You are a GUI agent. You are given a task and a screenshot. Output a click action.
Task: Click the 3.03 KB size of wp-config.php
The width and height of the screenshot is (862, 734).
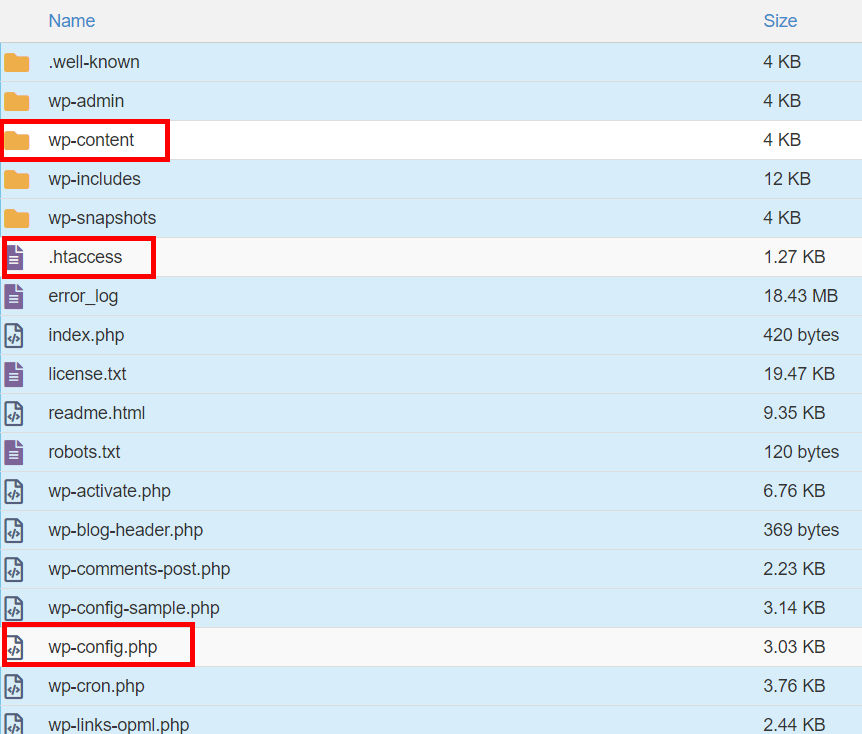pos(794,647)
